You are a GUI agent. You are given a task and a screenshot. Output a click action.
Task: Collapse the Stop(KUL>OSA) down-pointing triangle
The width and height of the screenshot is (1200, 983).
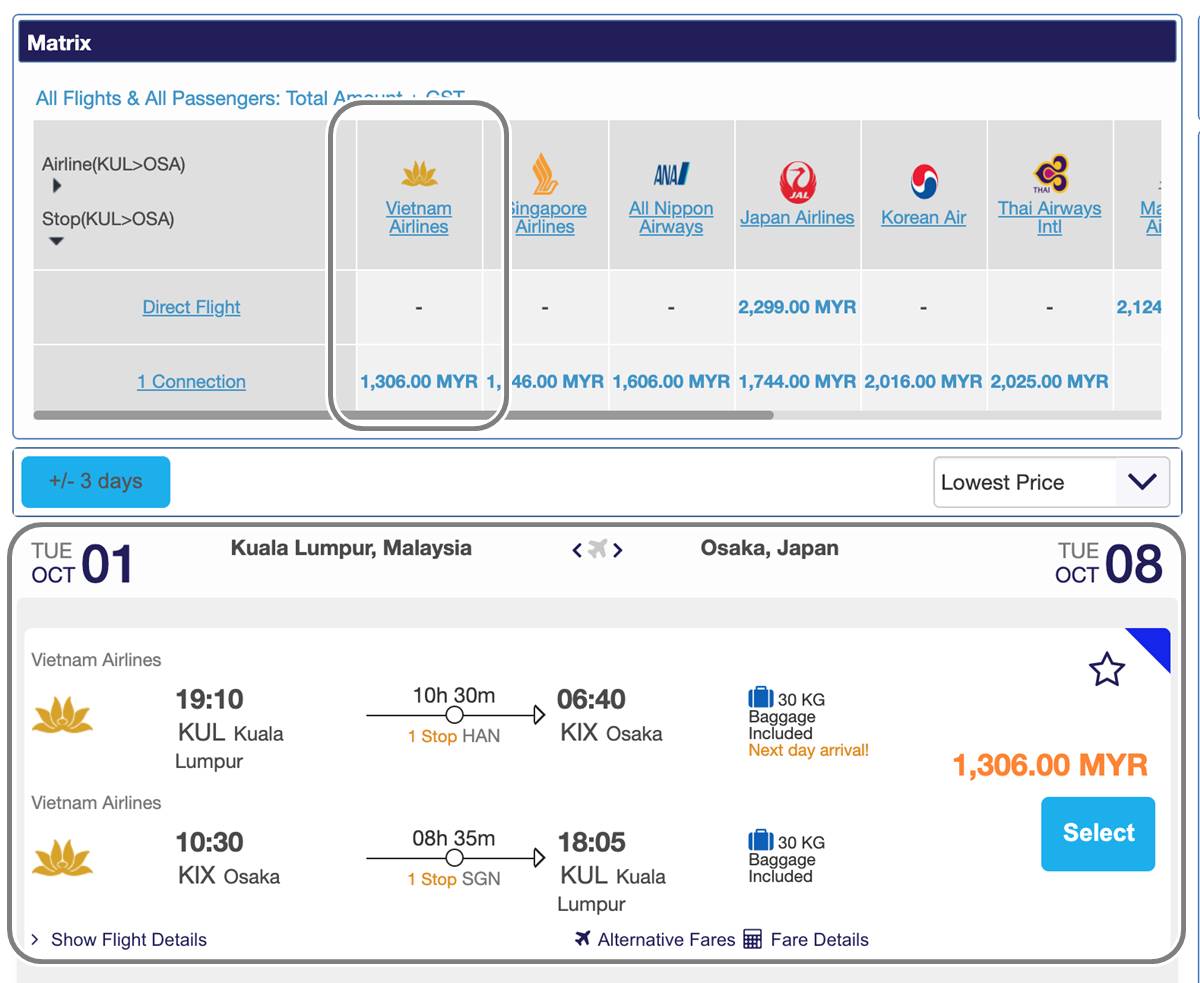pyautogui.click(x=57, y=241)
